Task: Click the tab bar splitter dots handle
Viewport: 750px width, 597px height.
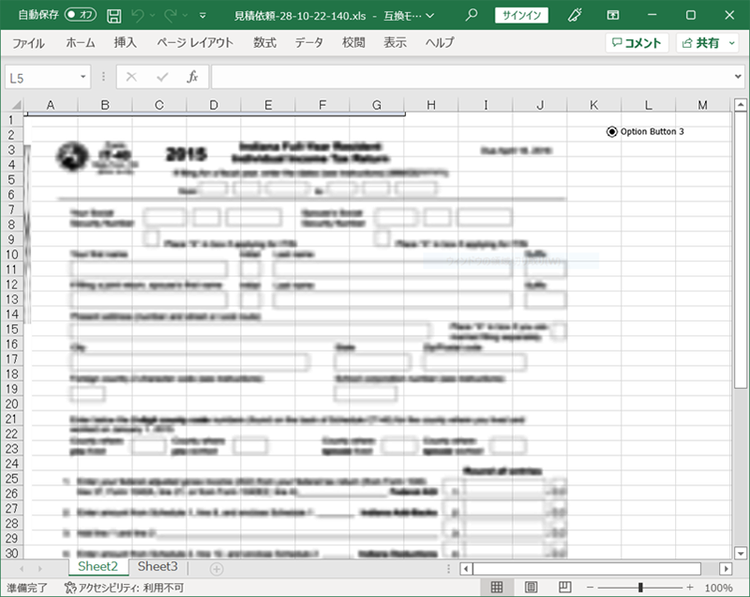Action: (449, 569)
